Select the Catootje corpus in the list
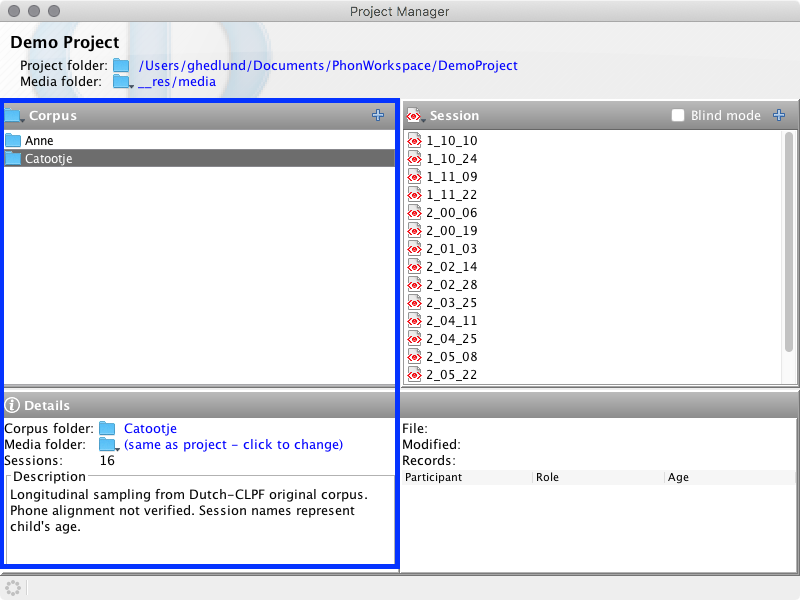The height and width of the screenshot is (600, 800). click(x=48, y=158)
